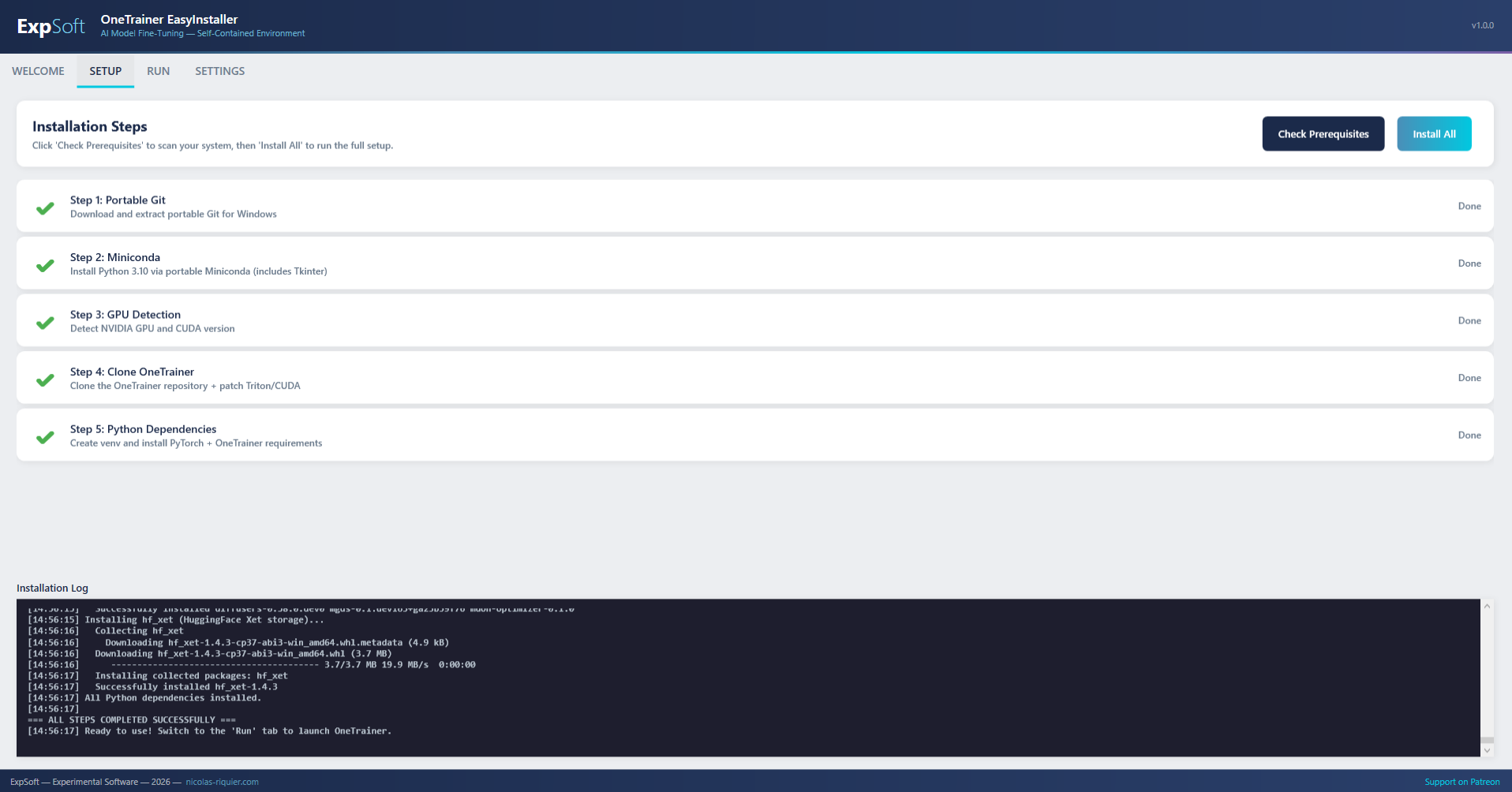Click the 'Step 4: Clone OneTrainer' title

132,372
